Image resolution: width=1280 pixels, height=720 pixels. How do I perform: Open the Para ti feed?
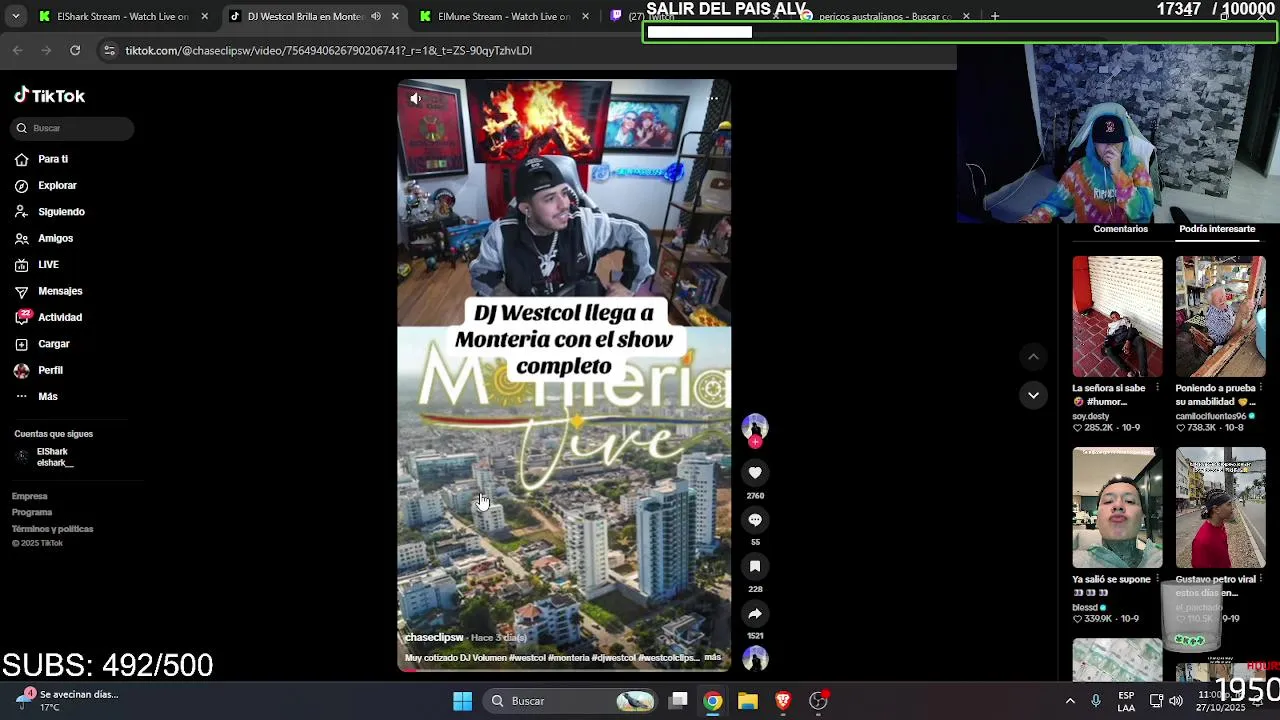tap(41, 159)
